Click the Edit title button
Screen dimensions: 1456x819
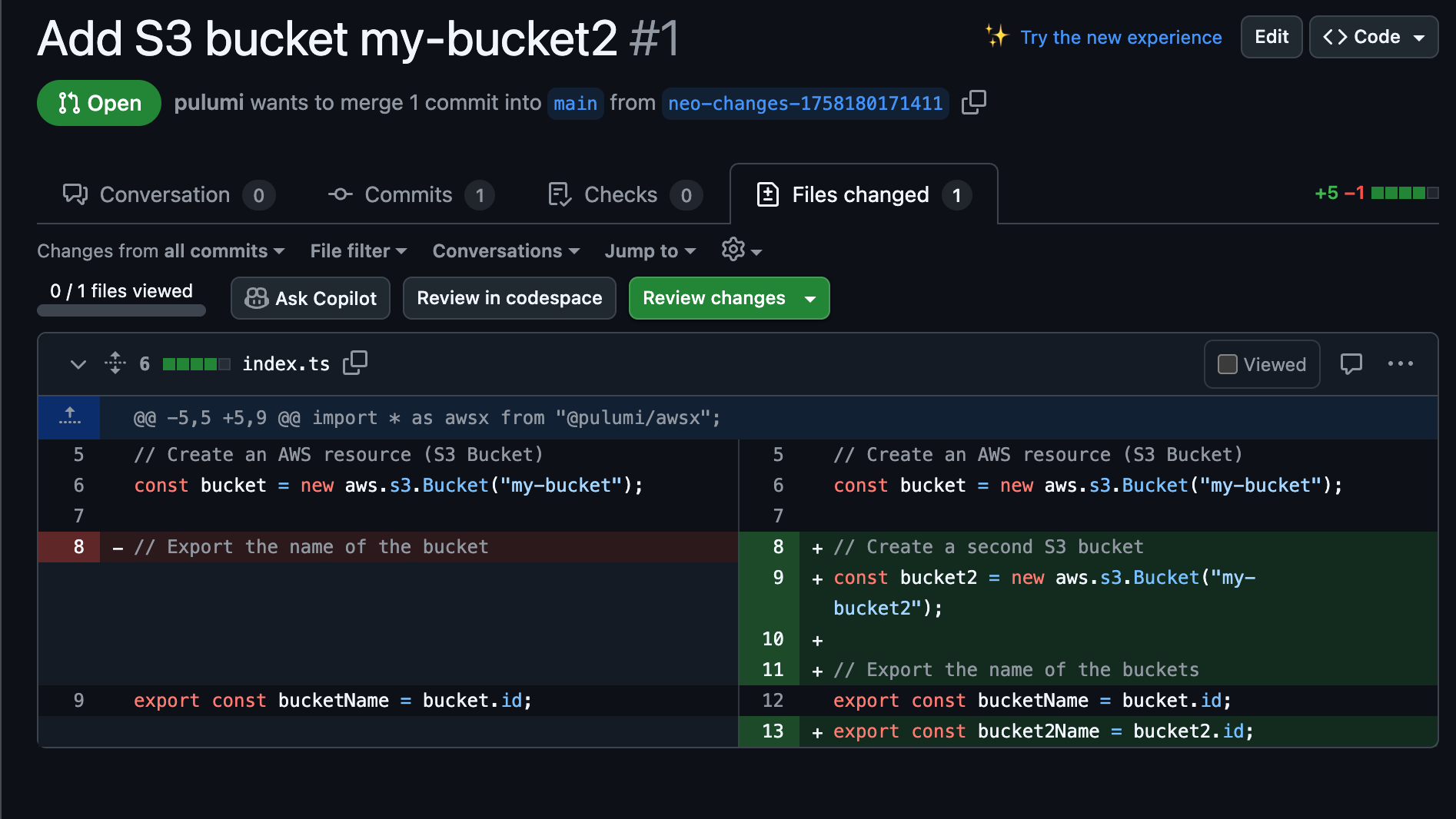pos(1272,37)
